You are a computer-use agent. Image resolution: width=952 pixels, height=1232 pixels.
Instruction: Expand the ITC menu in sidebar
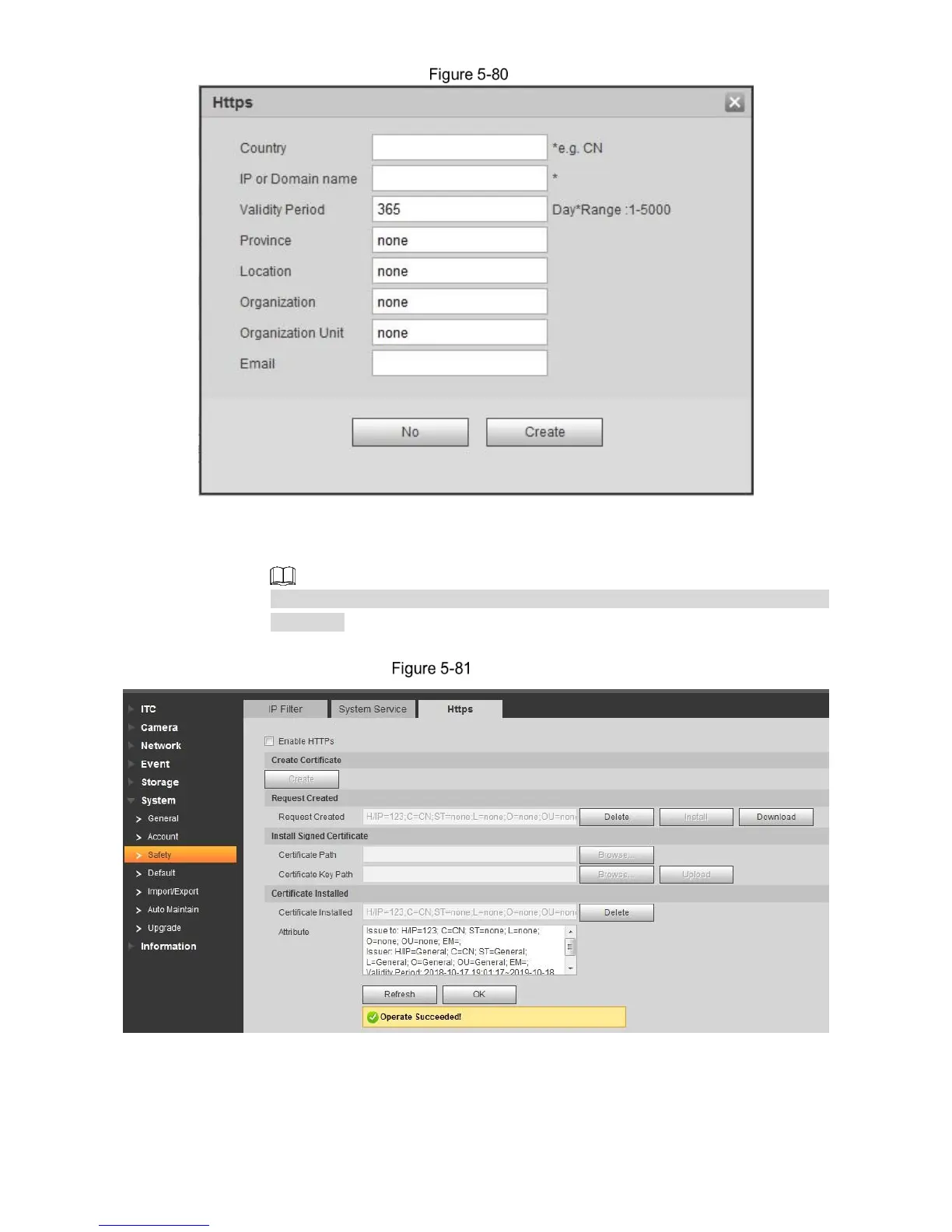coord(148,709)
